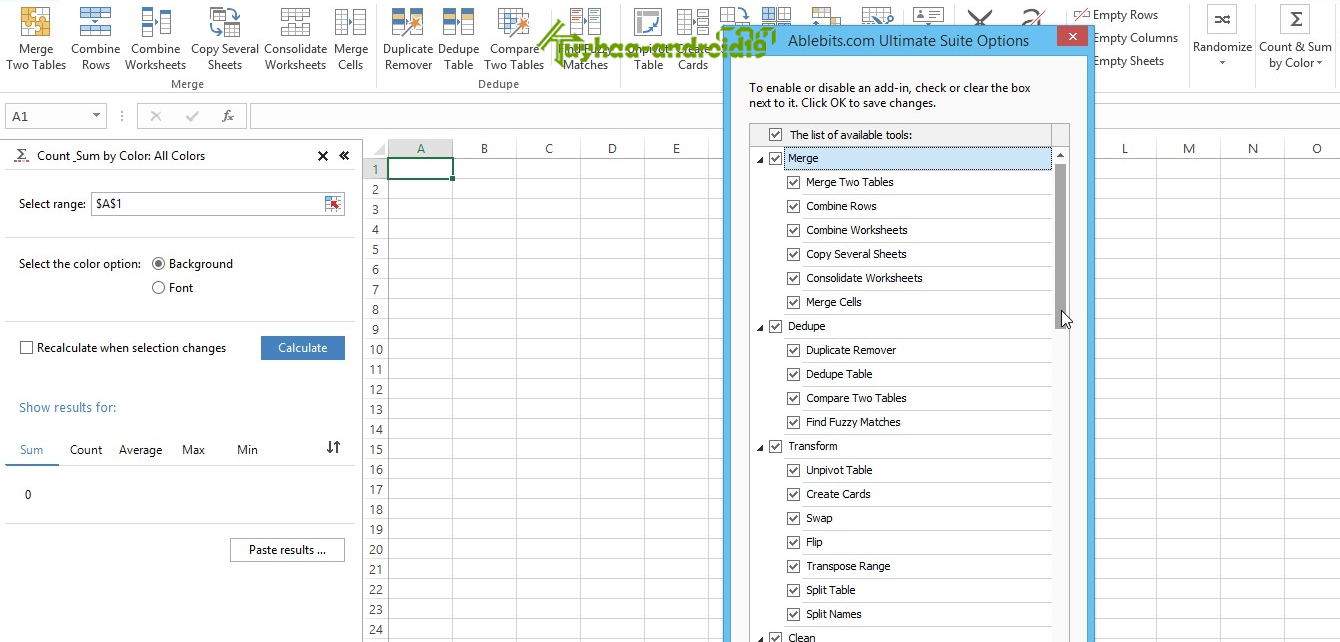The width and height of the screenshot is (1340, 642).
Task: Open the Name Box dropdown arrow
Action: coord(97,116)
